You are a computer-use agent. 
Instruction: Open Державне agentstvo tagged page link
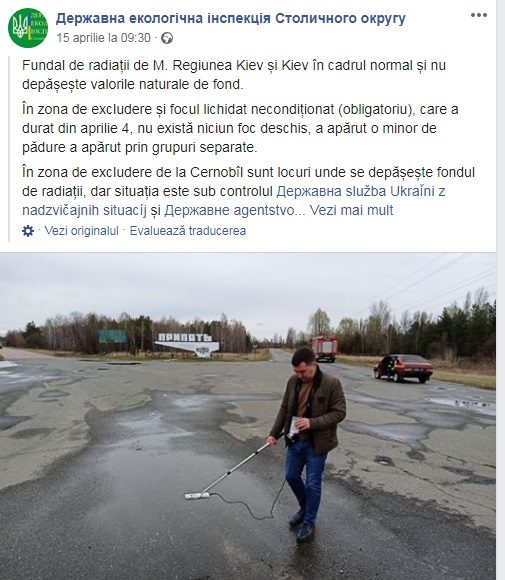pyautogui.click(x=229, y=210)
